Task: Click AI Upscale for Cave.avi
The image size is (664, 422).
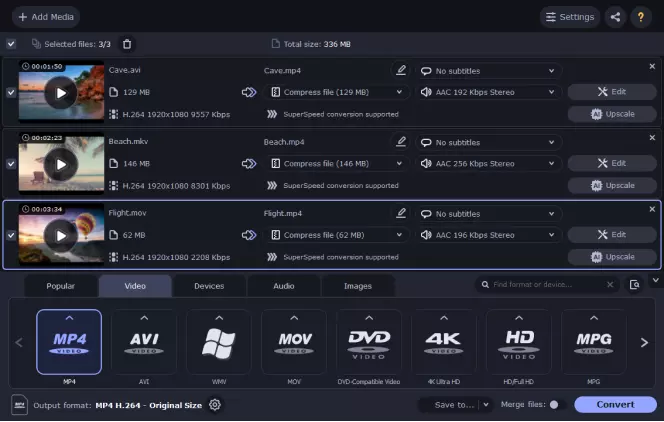Action: [612, 114]
